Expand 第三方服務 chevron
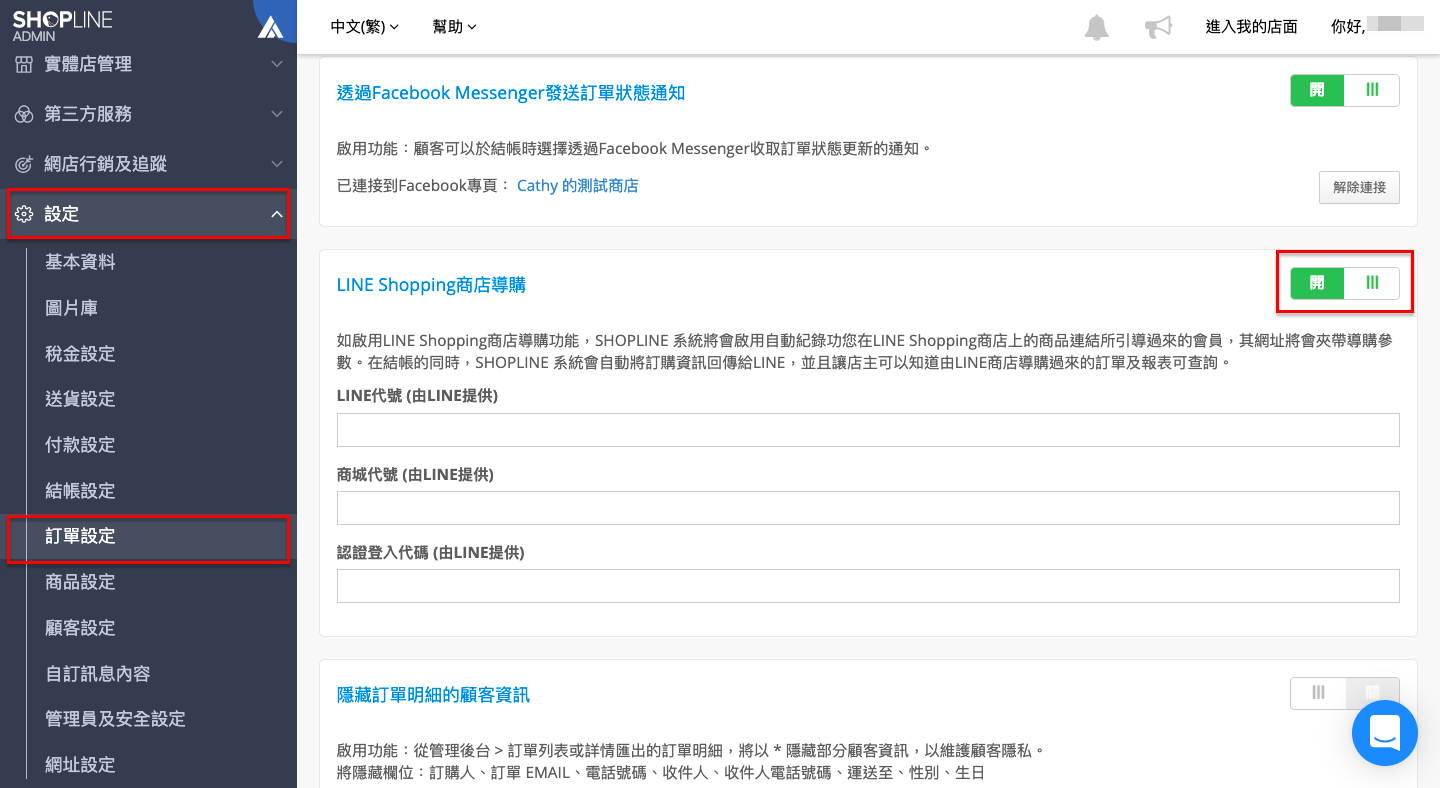The image size is (1440, 788). pyautogui.click(x=277, y=114)
